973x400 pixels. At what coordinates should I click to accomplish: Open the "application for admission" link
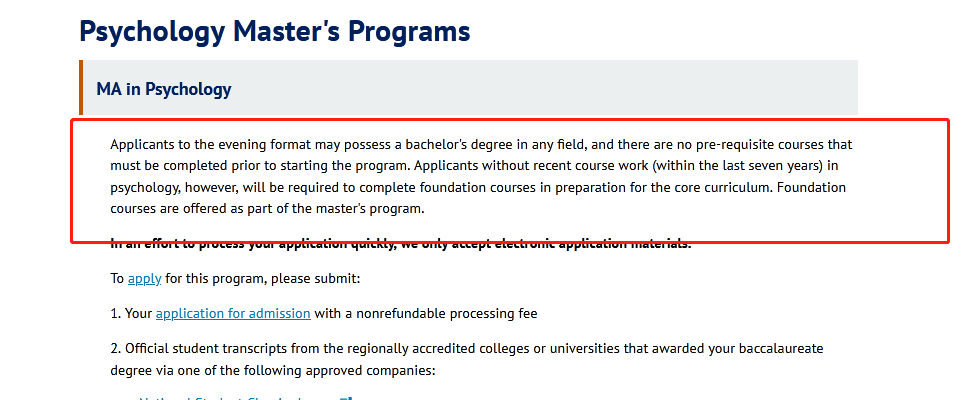pyautogui.click(x=233, y=314)
